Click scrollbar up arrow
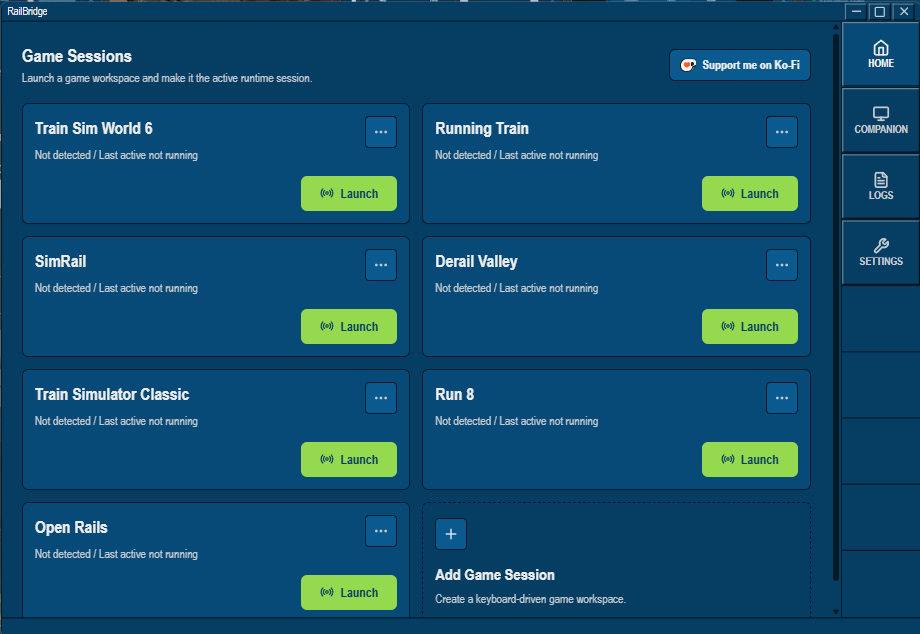The image size is (920, 634). pos(836,27)
